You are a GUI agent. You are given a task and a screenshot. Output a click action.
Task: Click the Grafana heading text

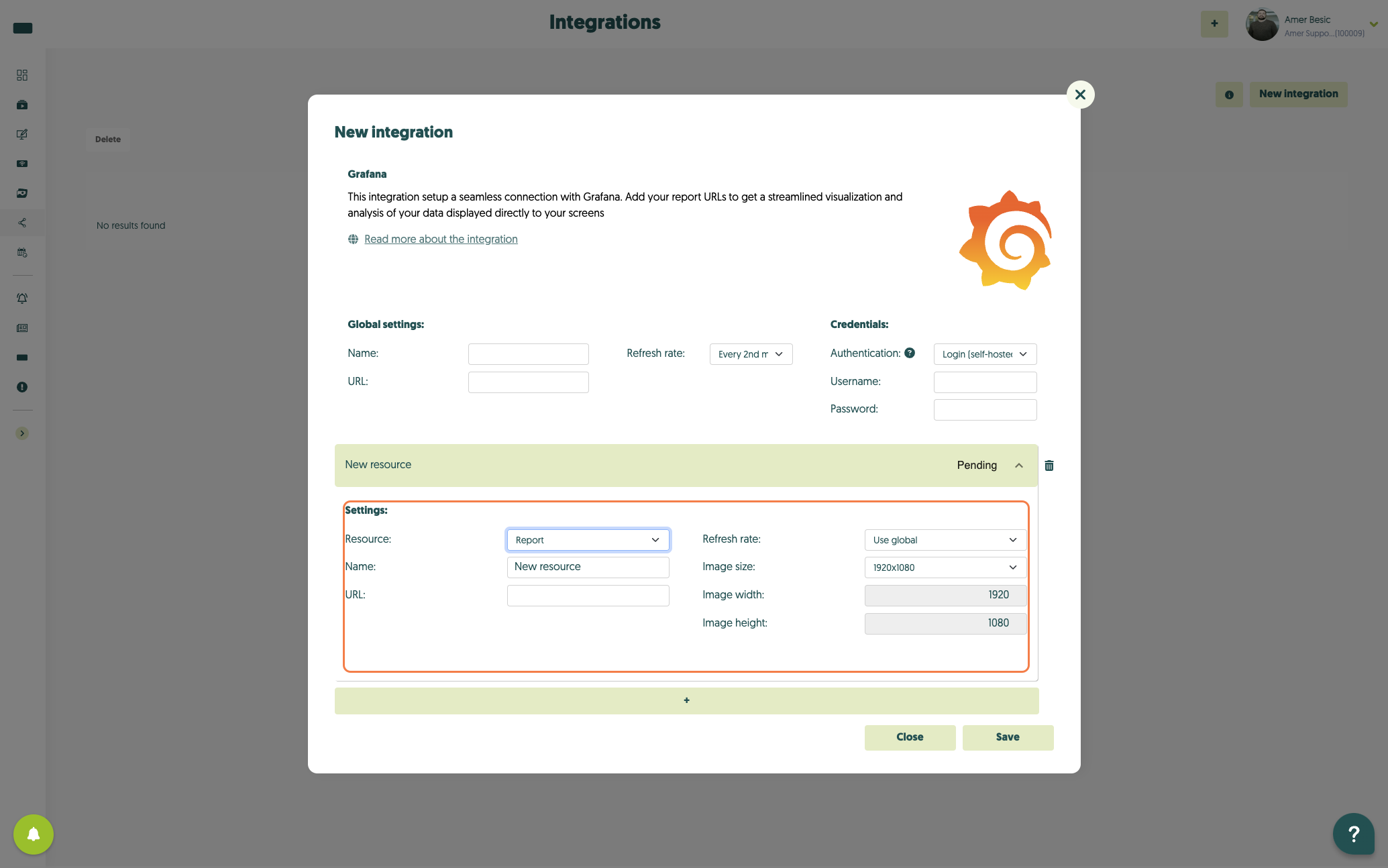pos(367,174)
